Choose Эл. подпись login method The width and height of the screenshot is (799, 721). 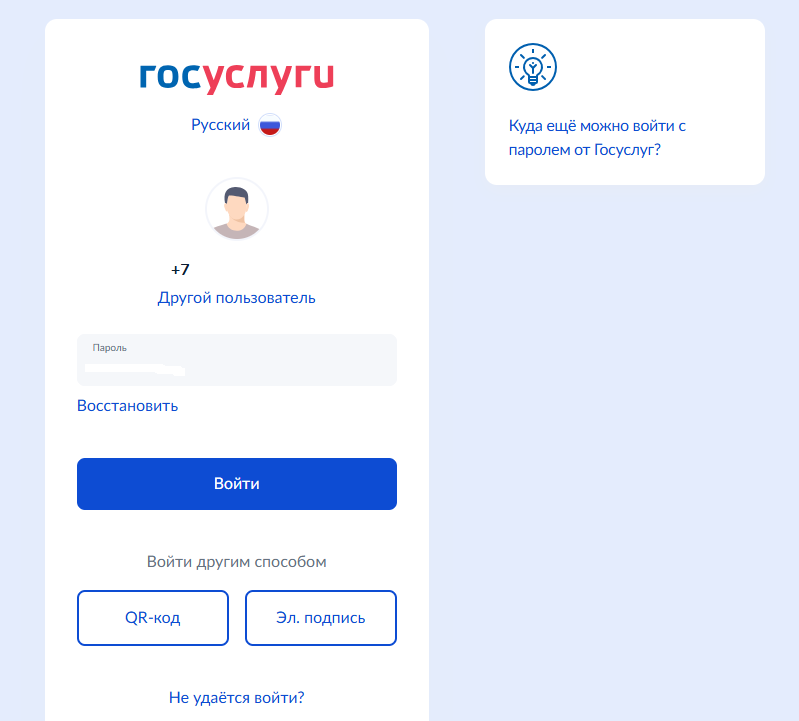click(x=321, y=618)
